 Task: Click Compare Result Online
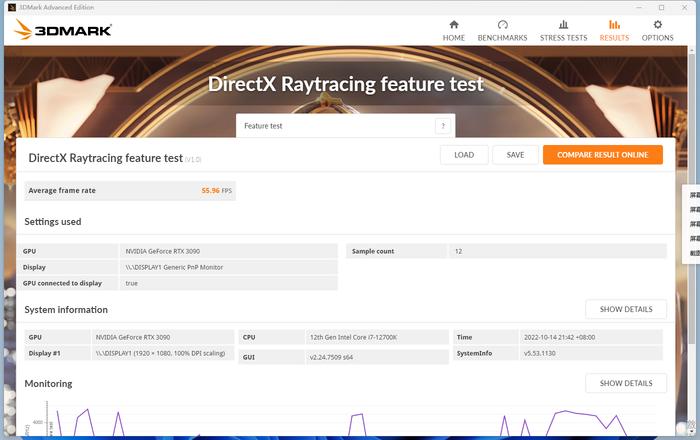click(602, 155)
